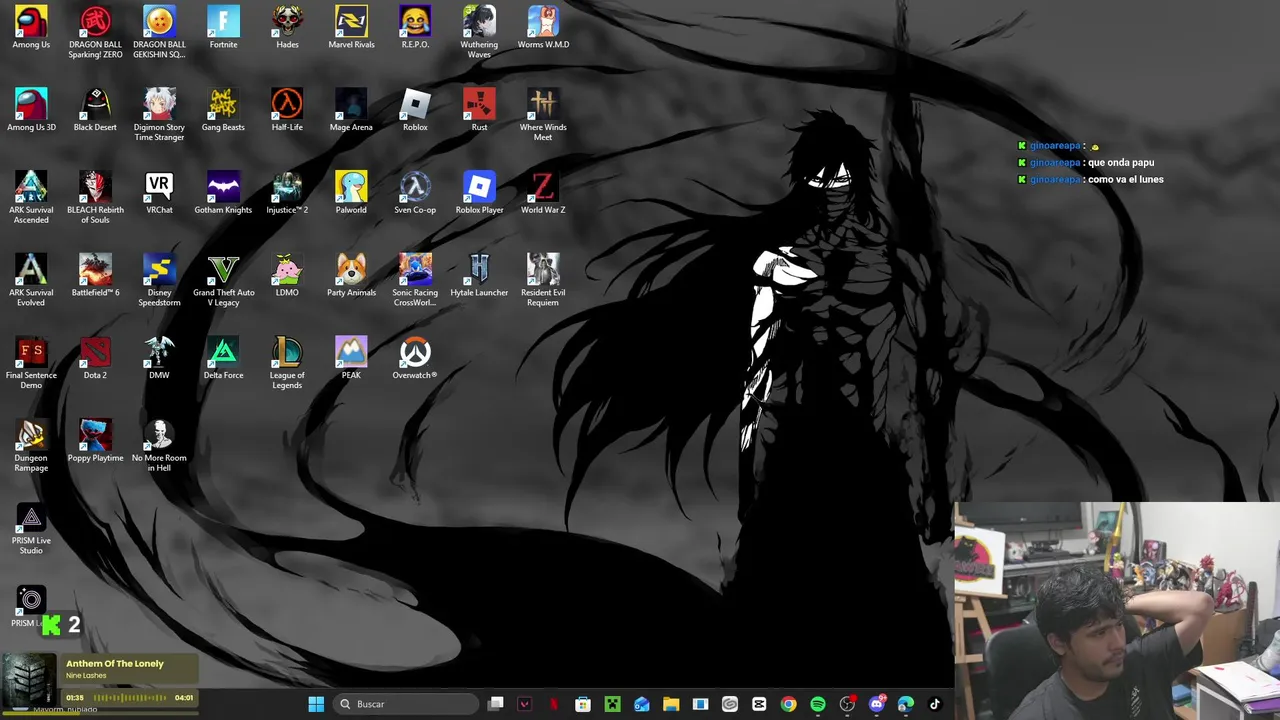Open TikTok from the taskbar

click(x=935, y=704)
